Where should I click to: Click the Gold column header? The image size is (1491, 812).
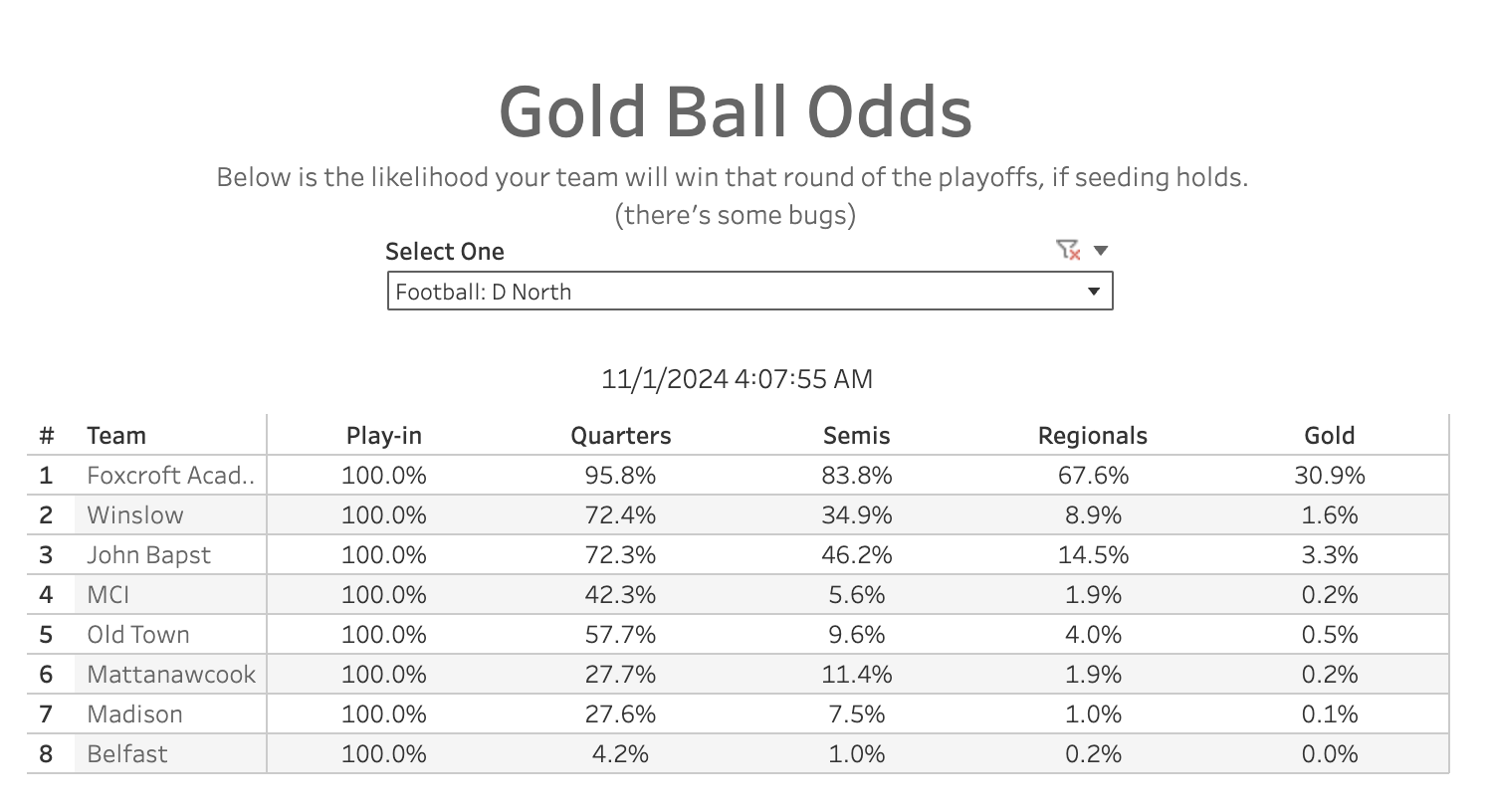click(x=1330, y=436)
